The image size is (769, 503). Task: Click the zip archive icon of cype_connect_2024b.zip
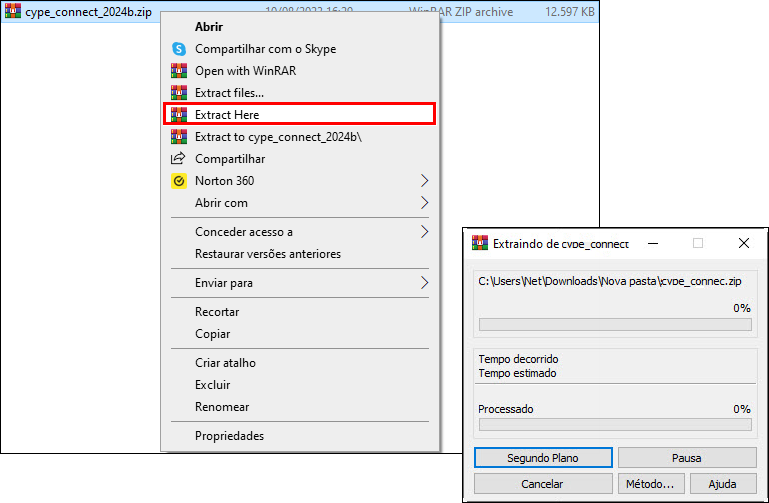pos(13,11)
